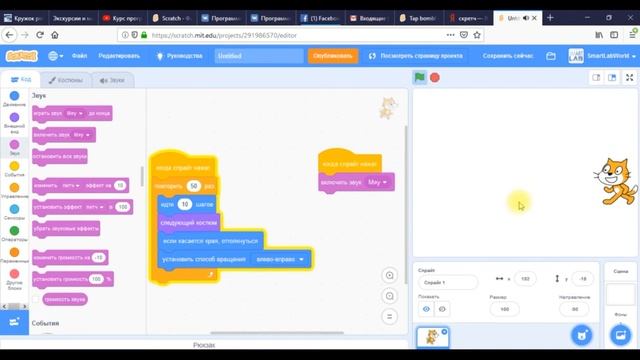Open effect dropdown in change effect block
Viewport: 640px width, 360px height.
point(71,185)
